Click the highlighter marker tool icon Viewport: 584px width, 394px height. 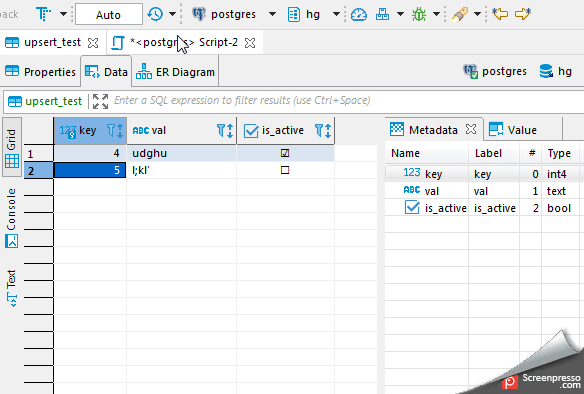point(460,15)
